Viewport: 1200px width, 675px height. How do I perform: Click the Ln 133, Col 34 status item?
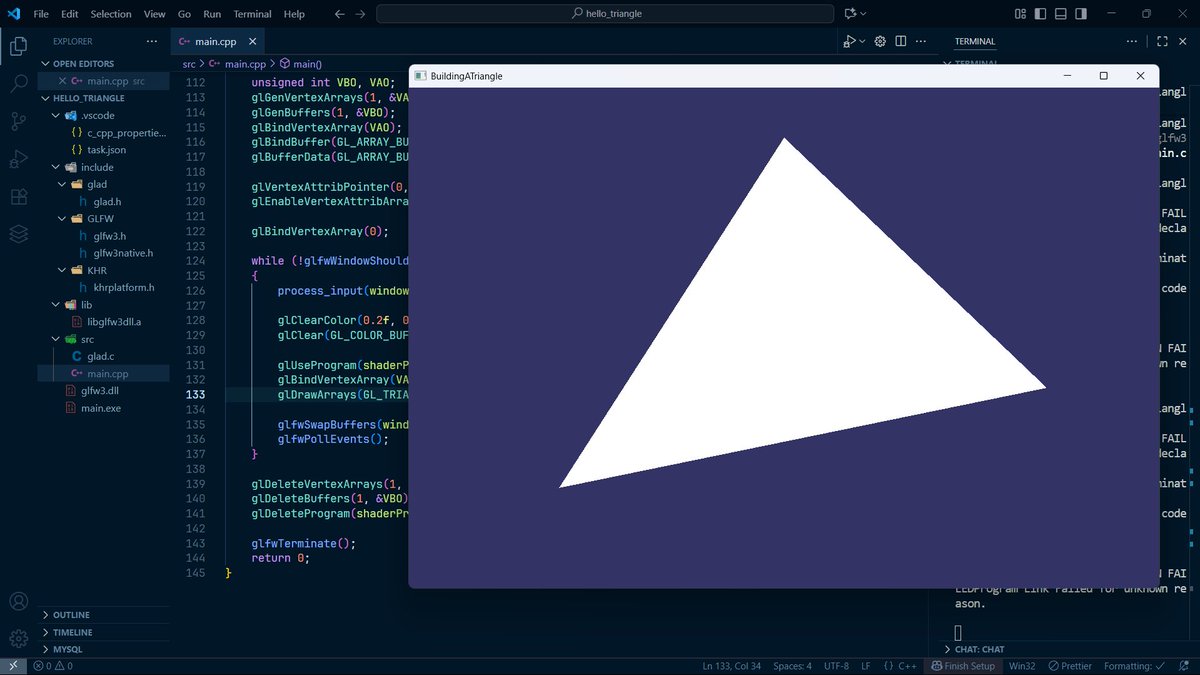coord(732,666)
